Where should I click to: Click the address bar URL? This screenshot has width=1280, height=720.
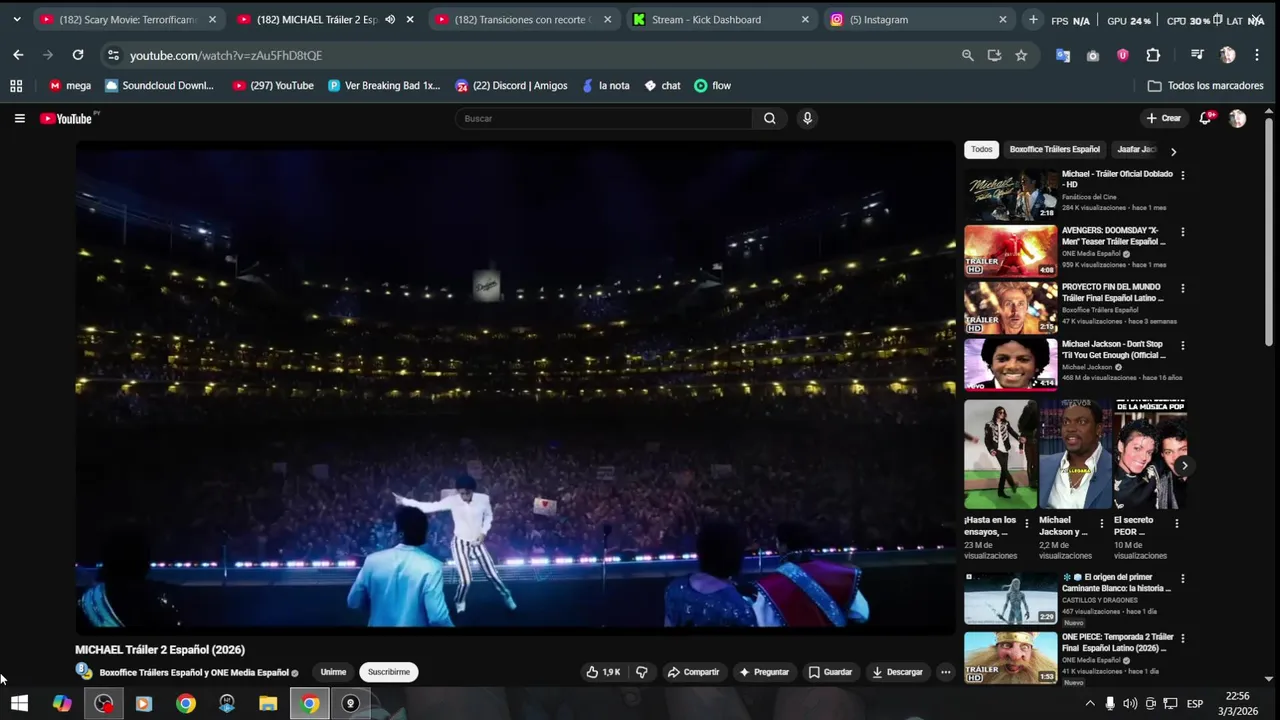tap(226, 55)
